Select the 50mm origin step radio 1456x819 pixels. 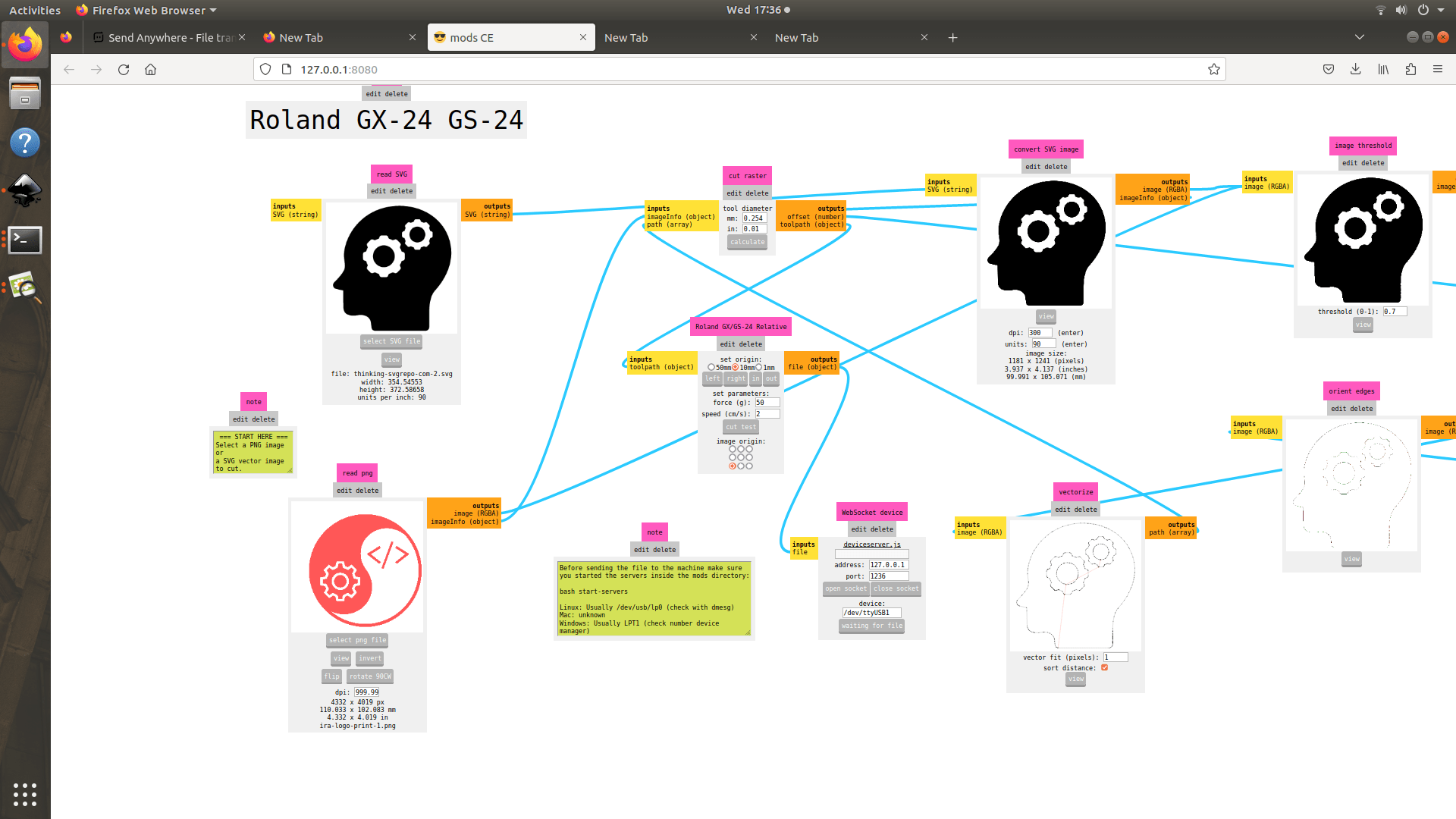(711, 367)
